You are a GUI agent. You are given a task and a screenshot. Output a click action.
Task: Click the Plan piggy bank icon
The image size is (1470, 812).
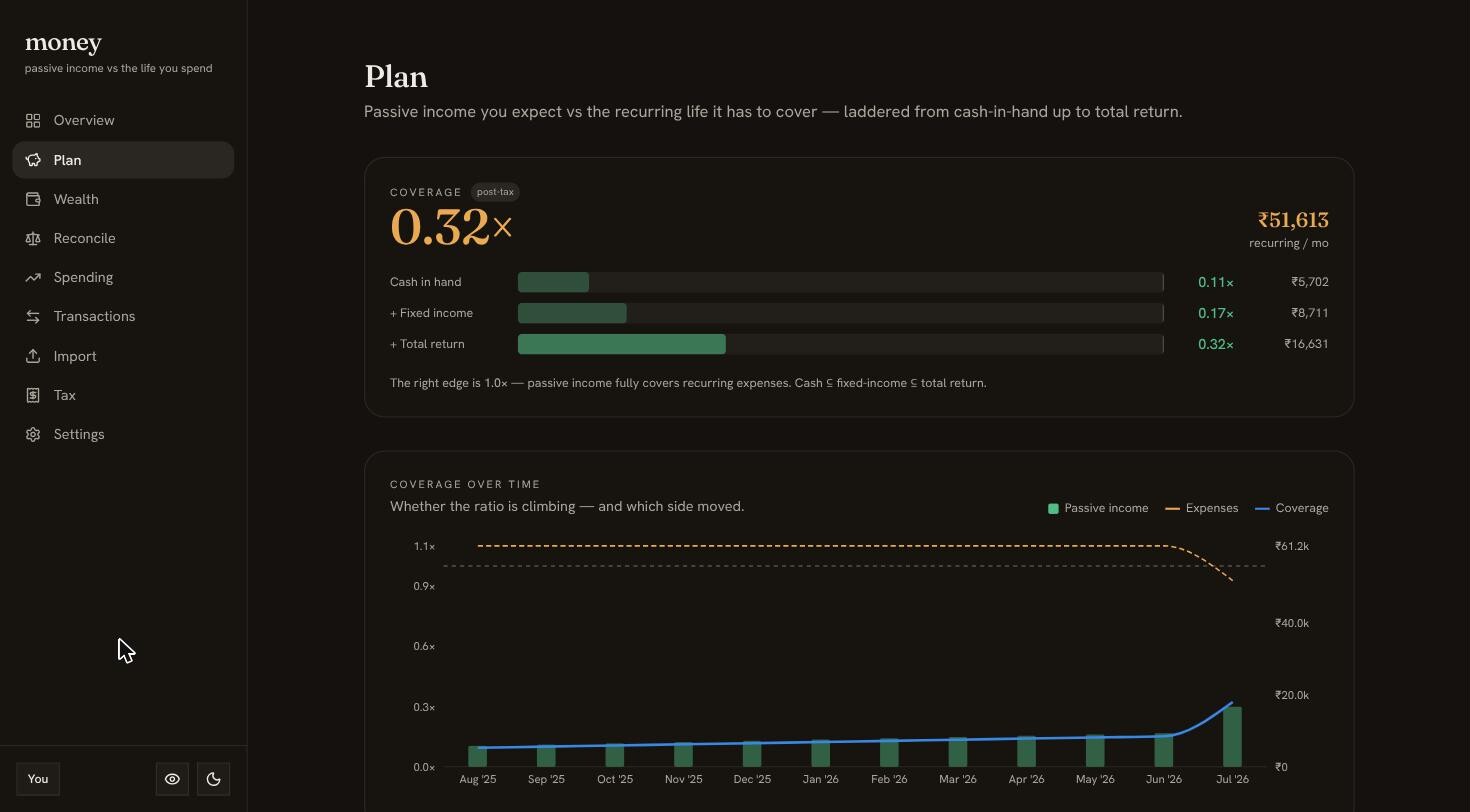(33, 160)
